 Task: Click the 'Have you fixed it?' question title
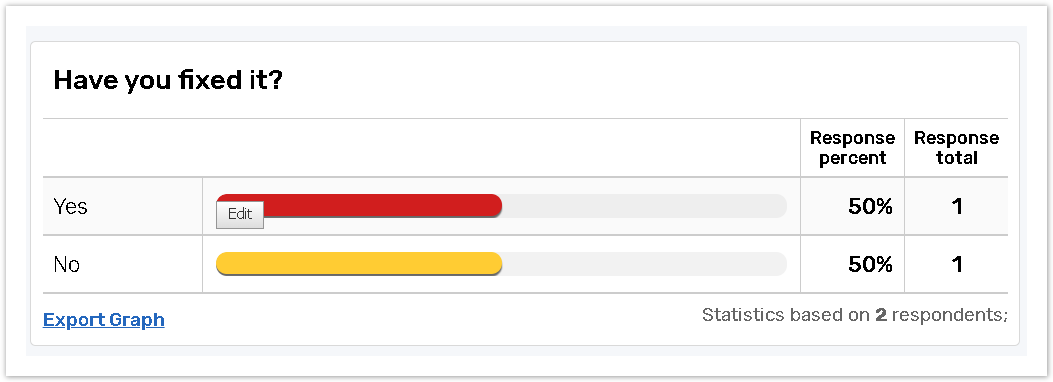tap(168, 81)
